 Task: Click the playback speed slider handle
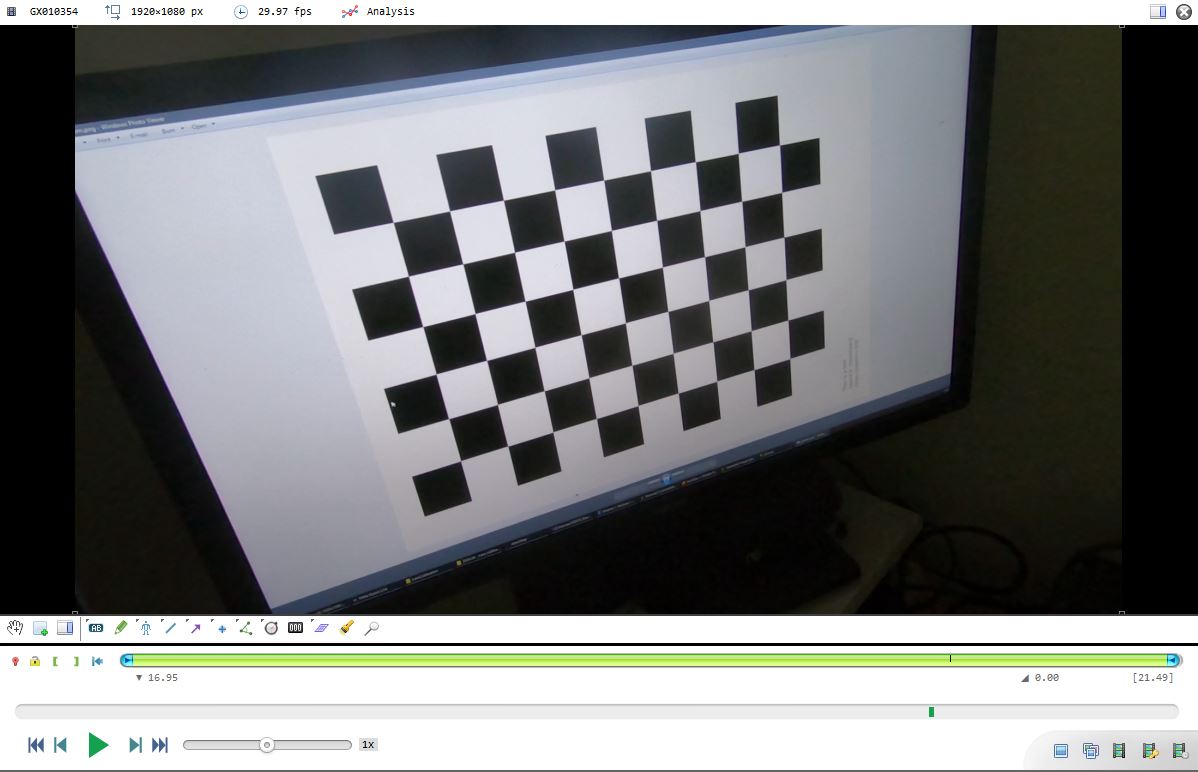pyautogui.click(x=267, y=745)
